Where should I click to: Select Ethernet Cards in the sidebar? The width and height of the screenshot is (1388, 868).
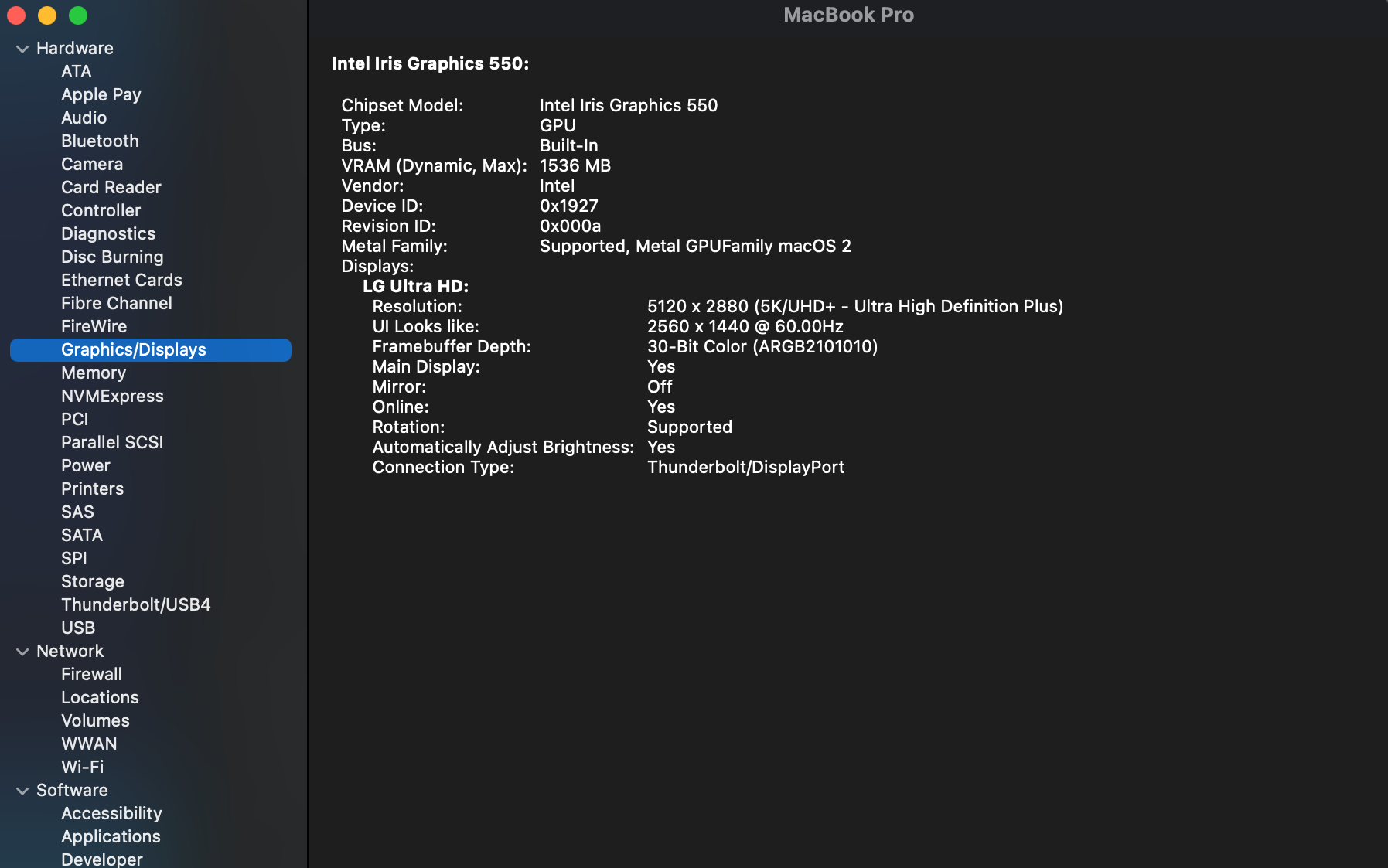tap(122, 280)
